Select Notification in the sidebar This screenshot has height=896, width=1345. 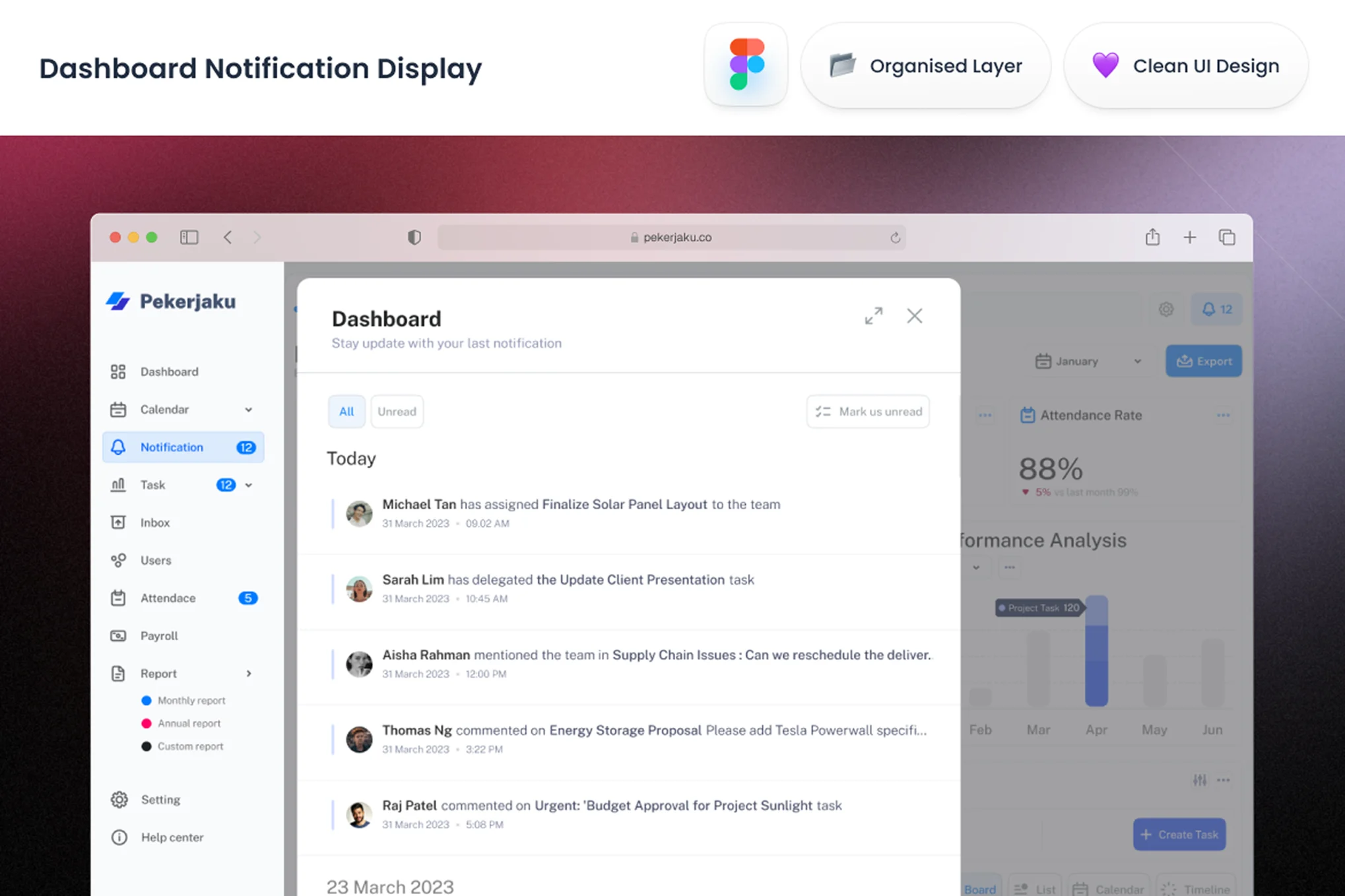(183, 447)
